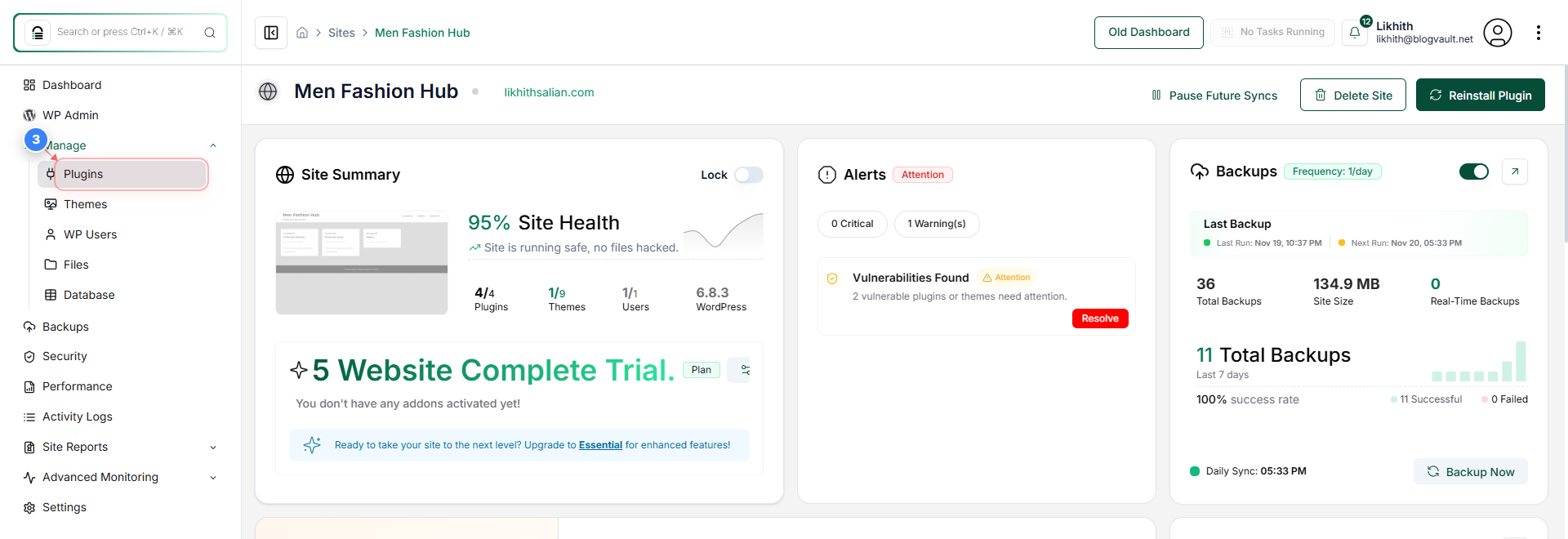
Task: Focus the search input field
Action: click(120, 32)
